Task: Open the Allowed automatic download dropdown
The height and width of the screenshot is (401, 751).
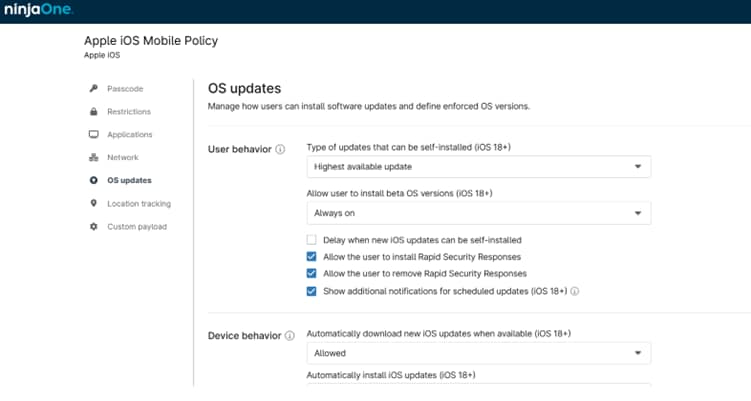Action: coord(478,353)
